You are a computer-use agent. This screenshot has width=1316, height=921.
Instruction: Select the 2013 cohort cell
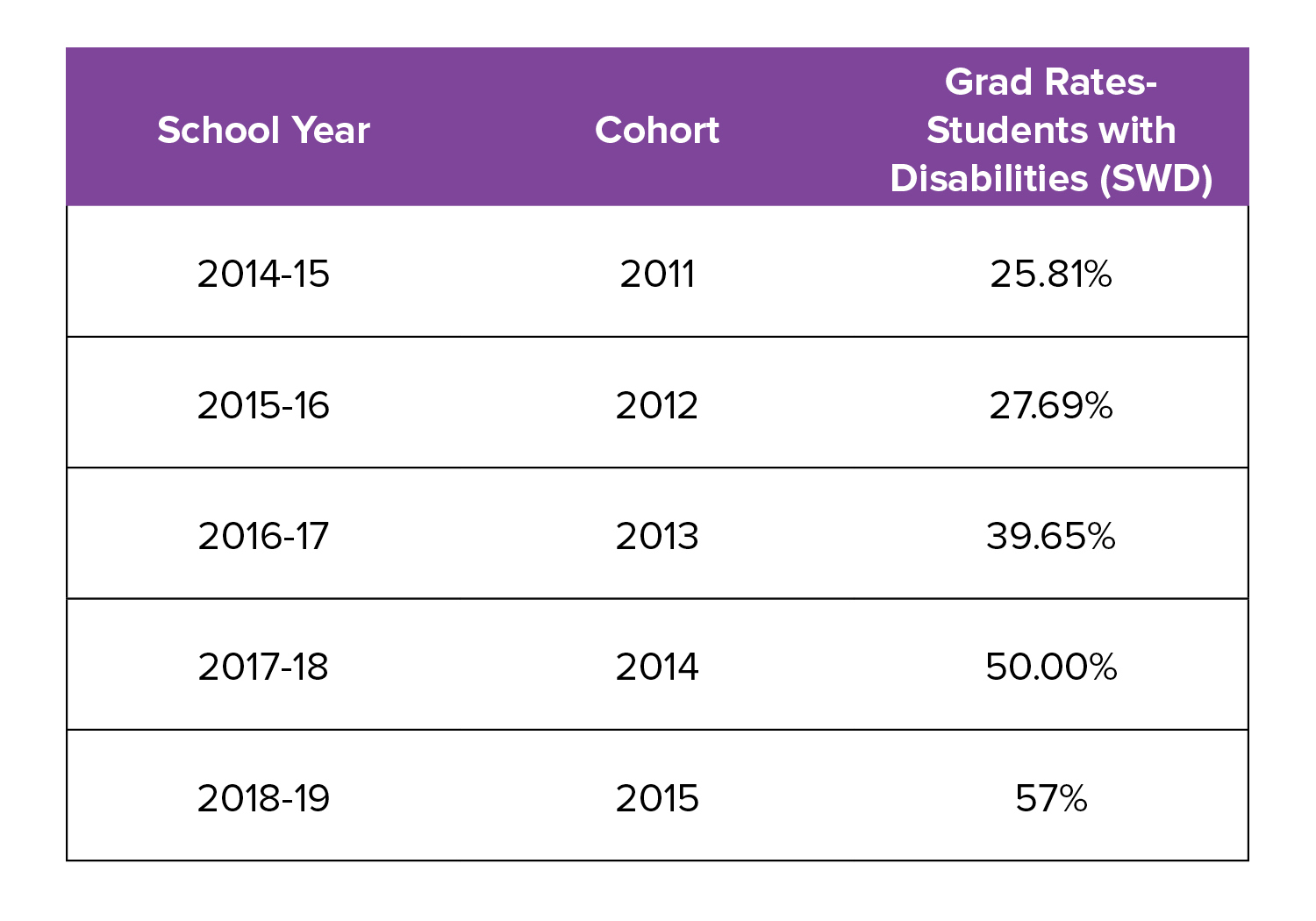coord(657,536)
